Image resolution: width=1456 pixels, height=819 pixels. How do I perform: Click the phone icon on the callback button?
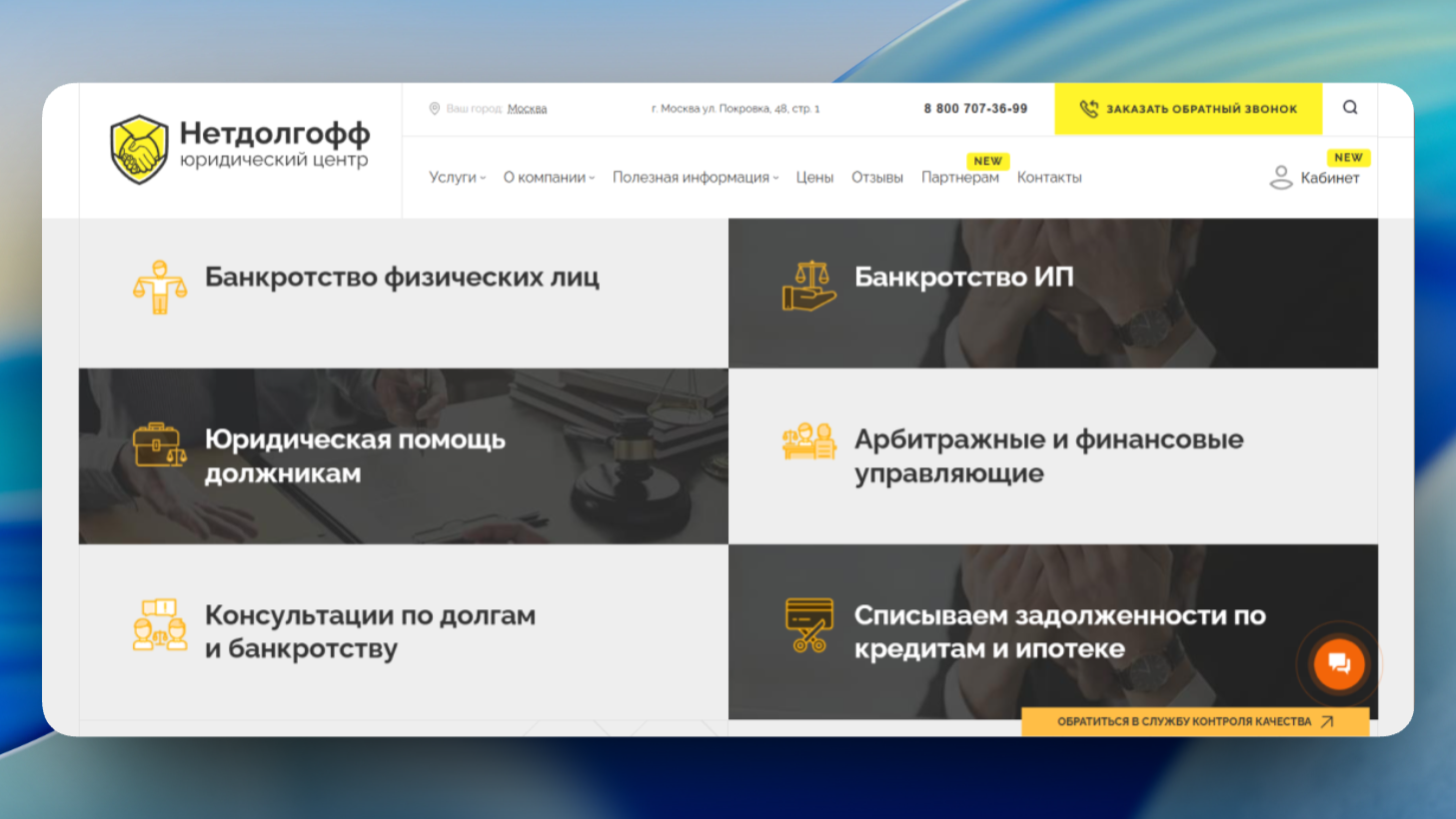pyautogui.click(x=1088, y=109)
